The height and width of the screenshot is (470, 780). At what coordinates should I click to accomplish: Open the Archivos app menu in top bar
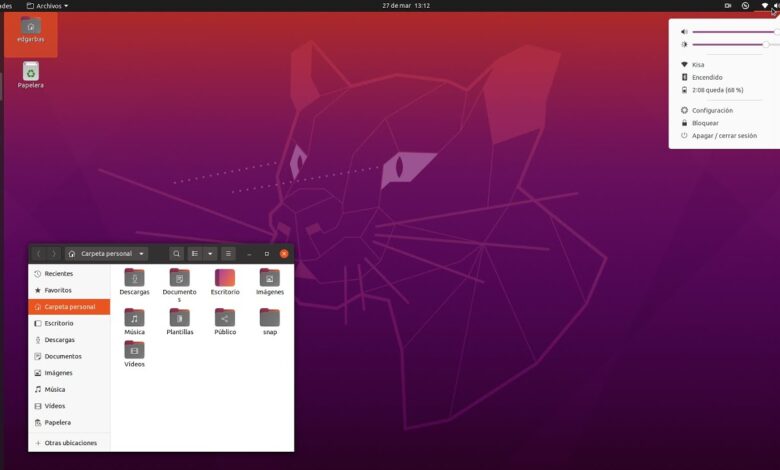coord(47,6)
